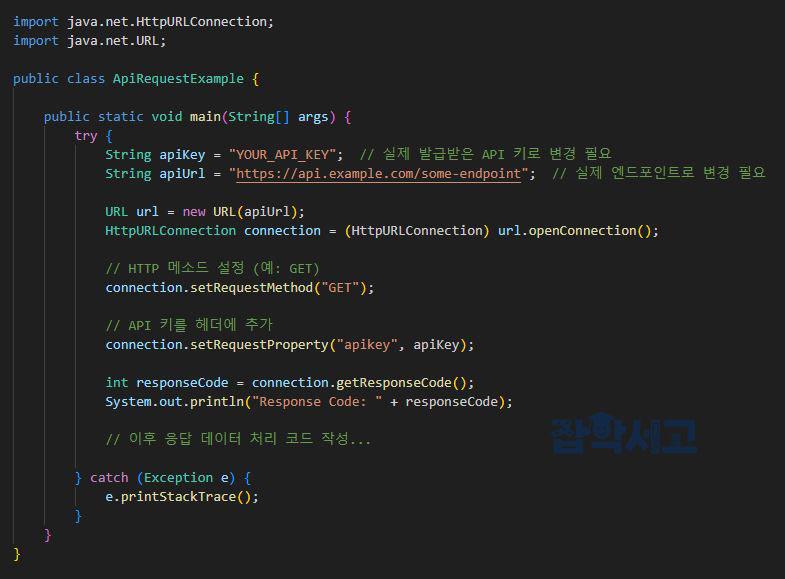Click the class name ApiRequestExample
Image resolution: width=785 pixels, height=579 pixels.
tap(178, 79)
